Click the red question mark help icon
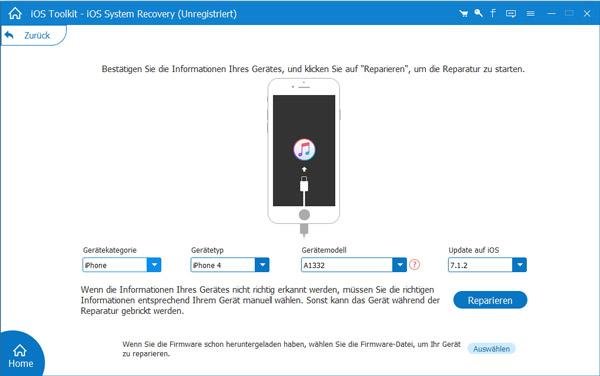600x376 pixels. (414, 264)
